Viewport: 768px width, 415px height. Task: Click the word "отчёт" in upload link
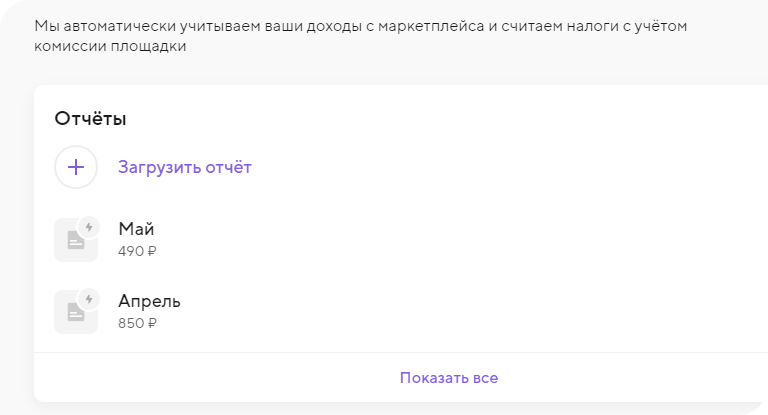tap(226, 167)
